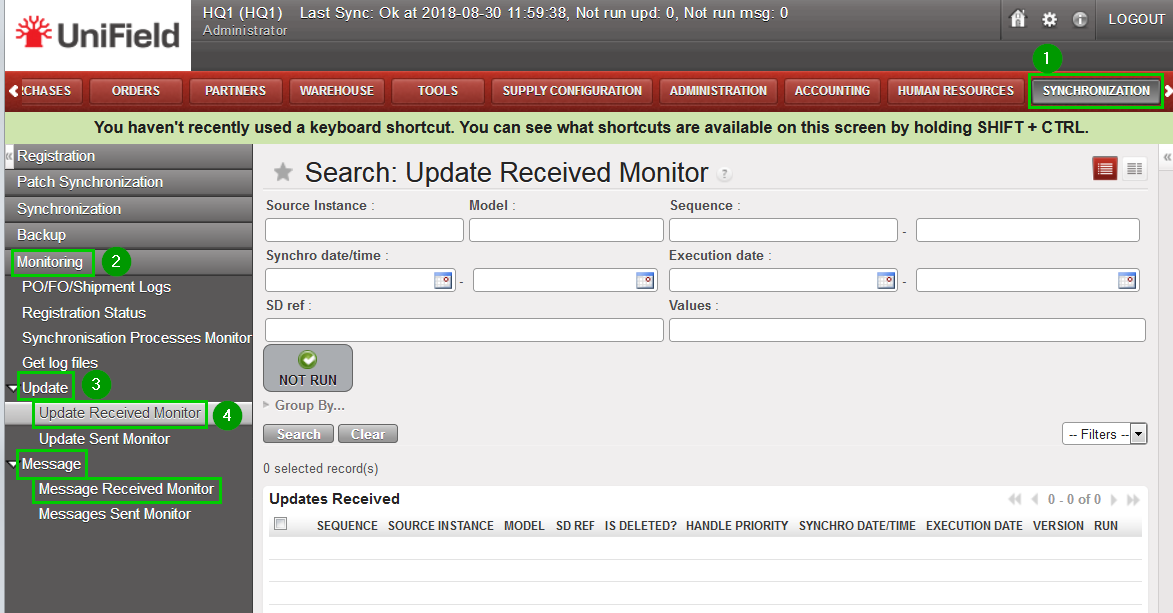Open Messages Sent Monitor
The height and width of the screenshot is (613, 1173).
click(114, 514)
